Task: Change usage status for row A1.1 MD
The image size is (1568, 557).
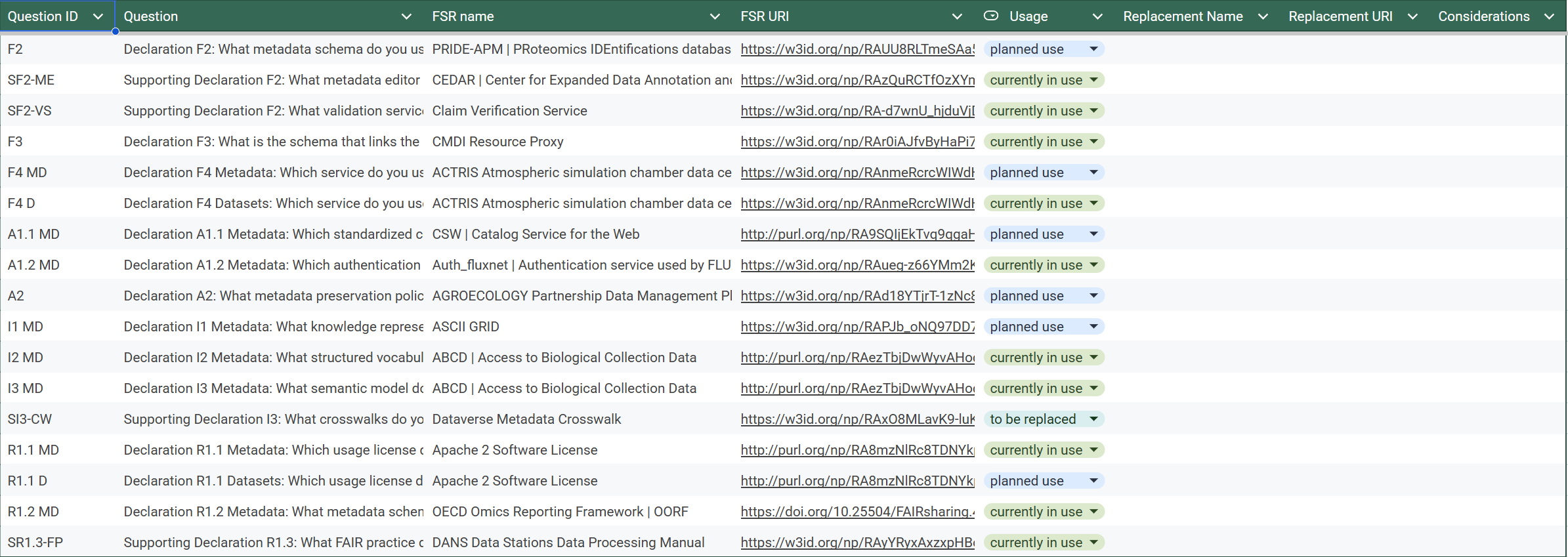Action: 1044,234
